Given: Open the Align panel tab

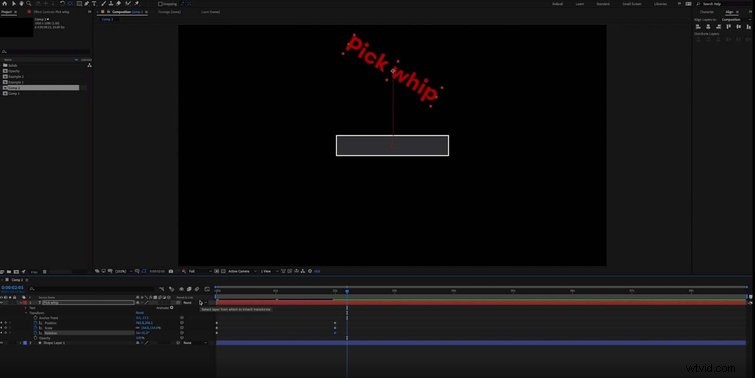Looking at the screenshot, I should (x=729, y=12).
